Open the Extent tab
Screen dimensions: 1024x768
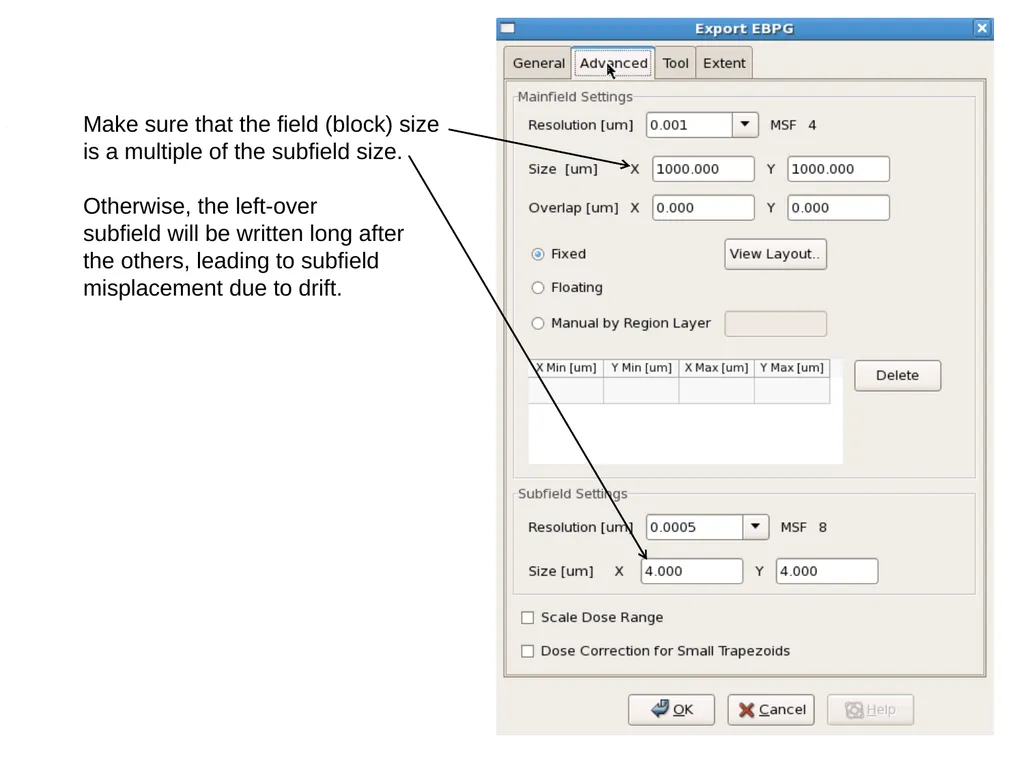tap(724, 63)
